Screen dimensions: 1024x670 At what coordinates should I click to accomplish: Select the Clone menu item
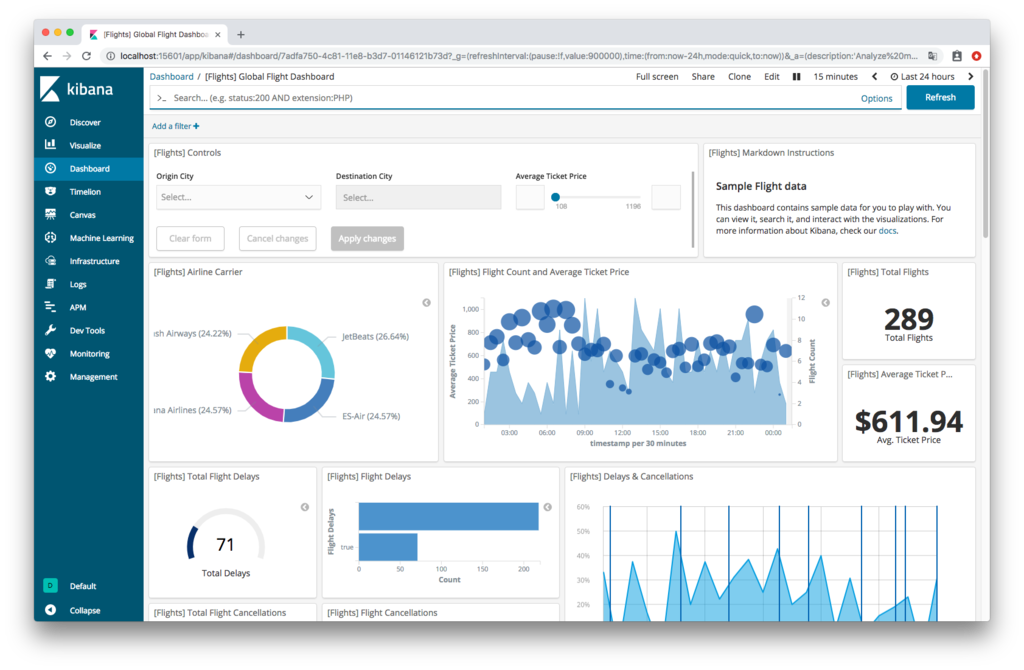(x=739, y=76)
